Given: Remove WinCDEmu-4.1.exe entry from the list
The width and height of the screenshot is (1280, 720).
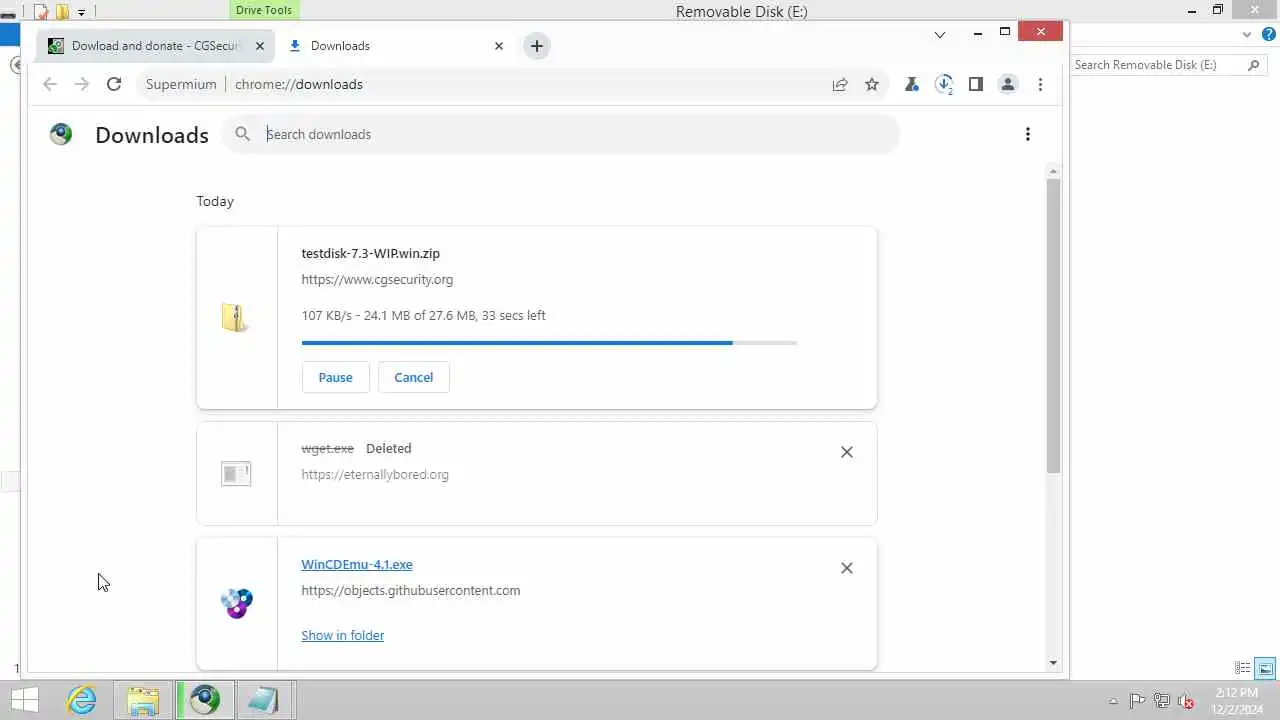Looking at the screenshot, I should [x=847, y=568].
